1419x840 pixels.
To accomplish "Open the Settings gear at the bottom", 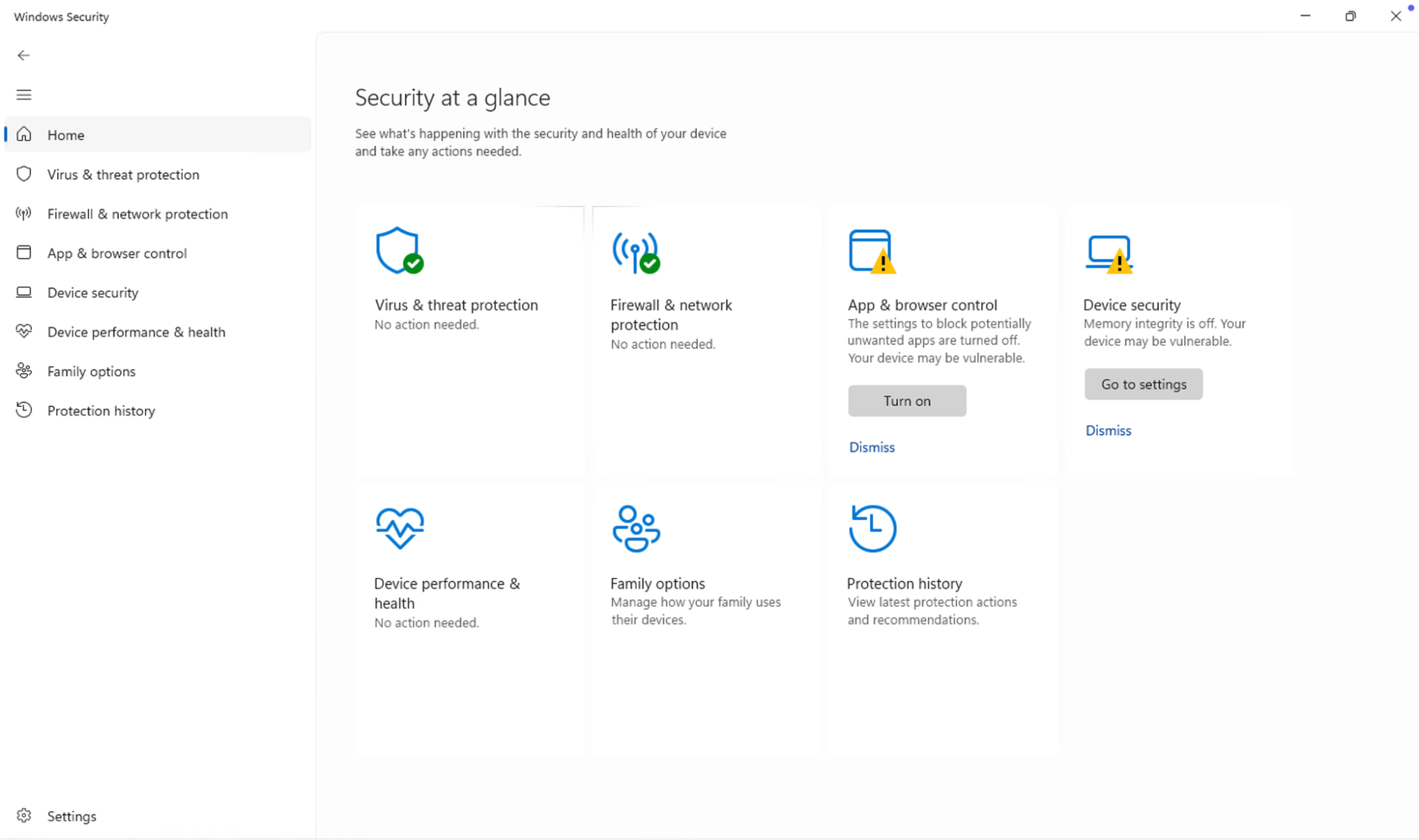I will point(23,816).
